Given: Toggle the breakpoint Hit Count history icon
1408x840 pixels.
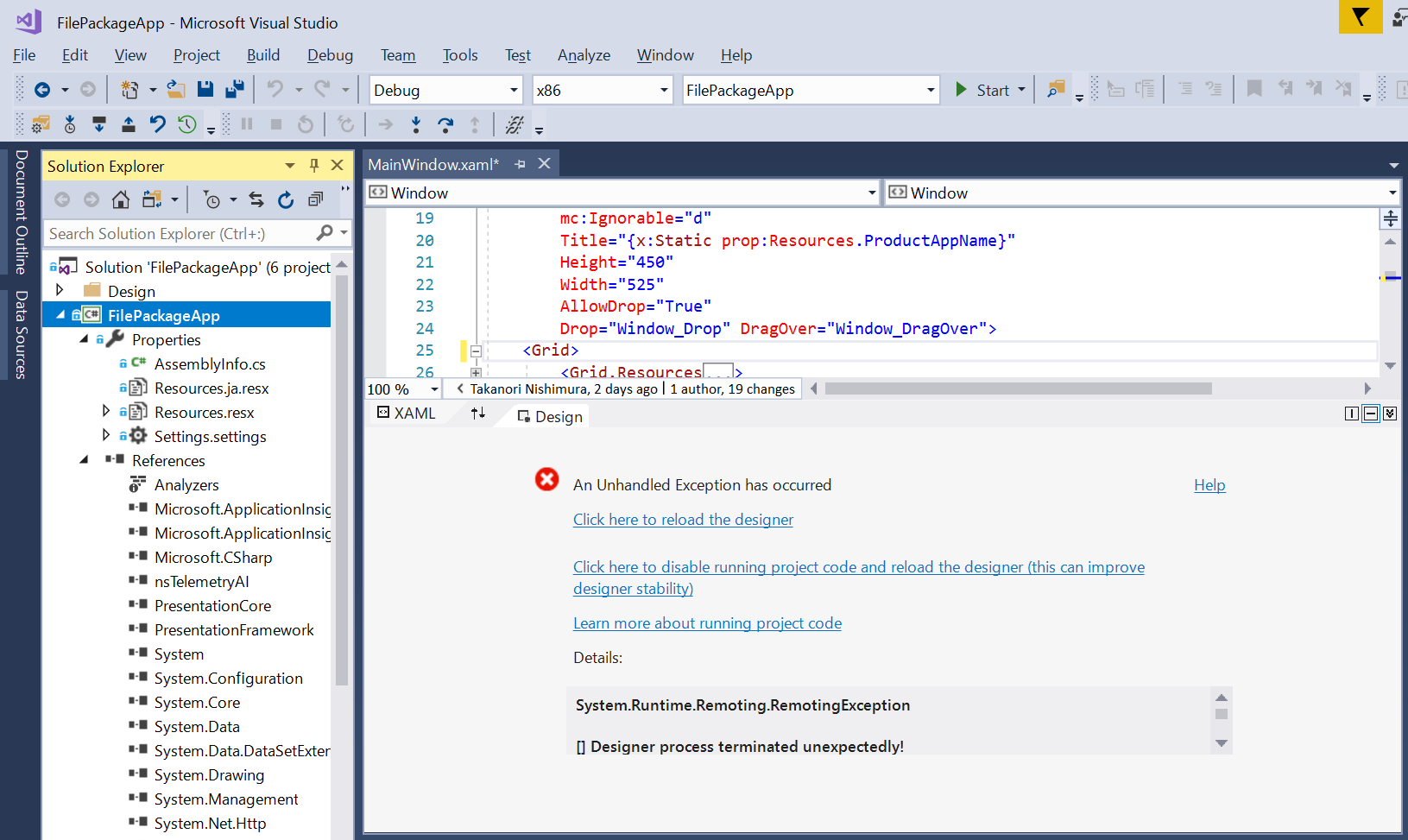Looking at the screenshot, I should [186, 123].
